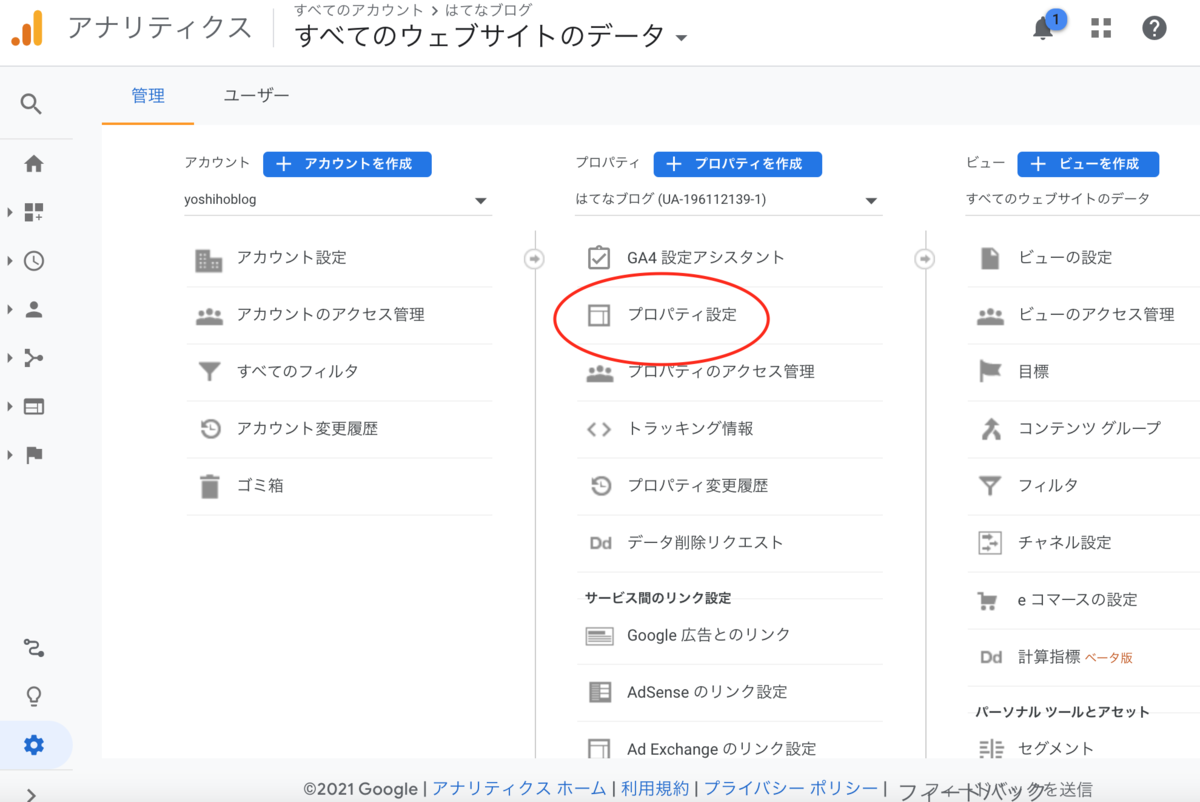Expand the Realtime sidebar section arrow
The width and height of the screenshot is (1200, 802).
click(10, 261)
